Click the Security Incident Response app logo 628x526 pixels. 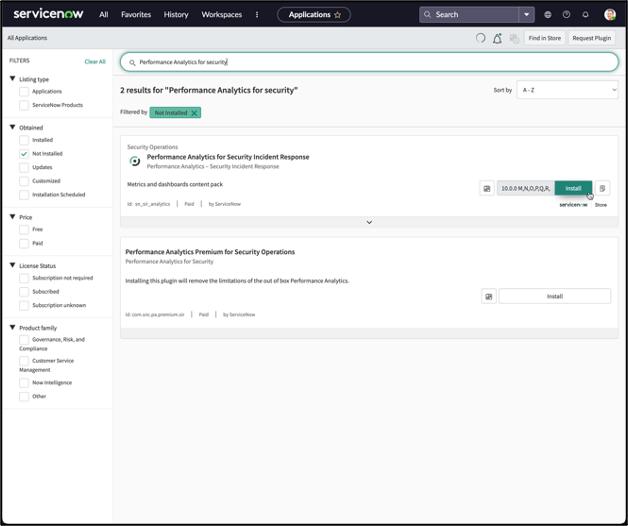(135, 161)
